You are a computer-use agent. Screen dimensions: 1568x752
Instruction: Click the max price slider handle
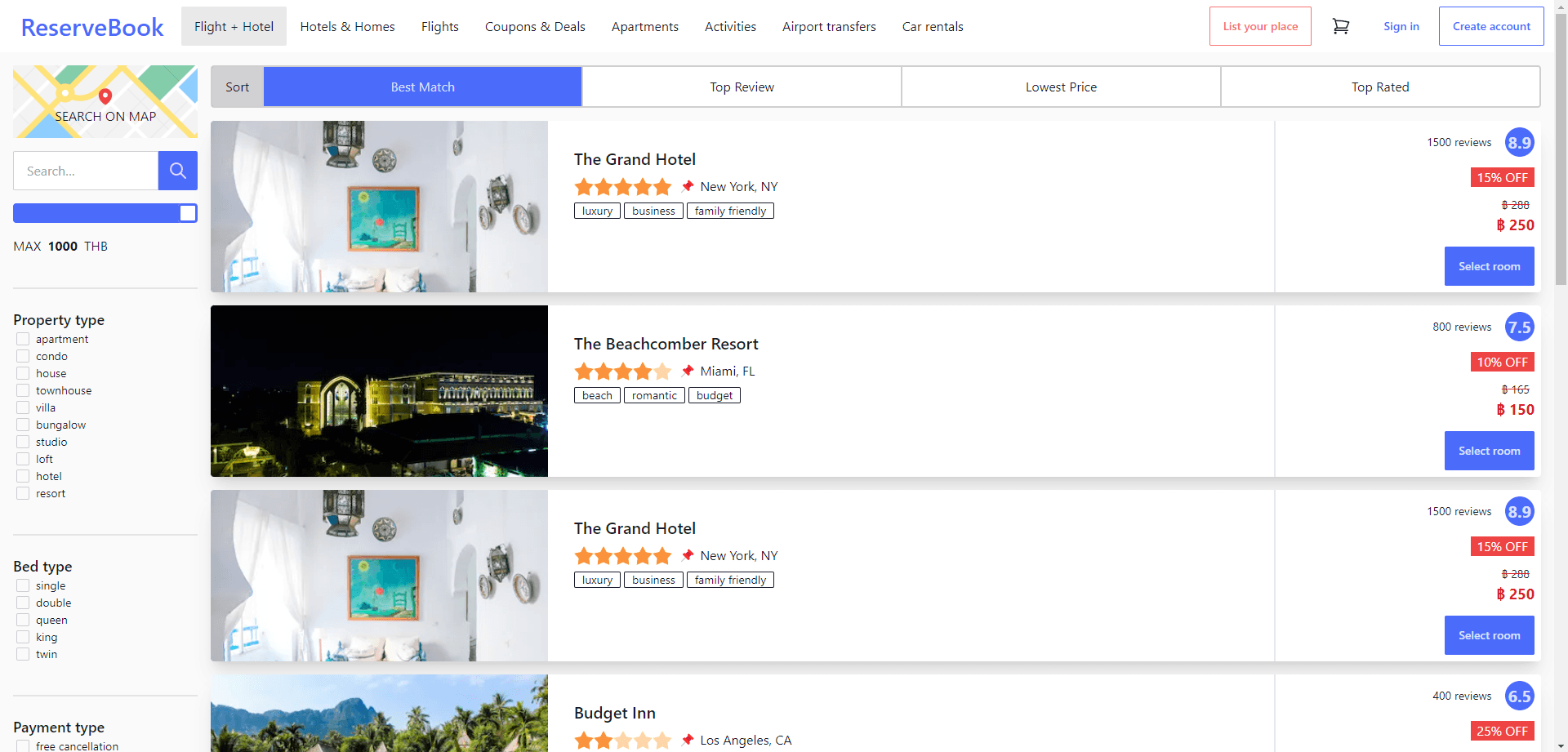pos(188,213)
